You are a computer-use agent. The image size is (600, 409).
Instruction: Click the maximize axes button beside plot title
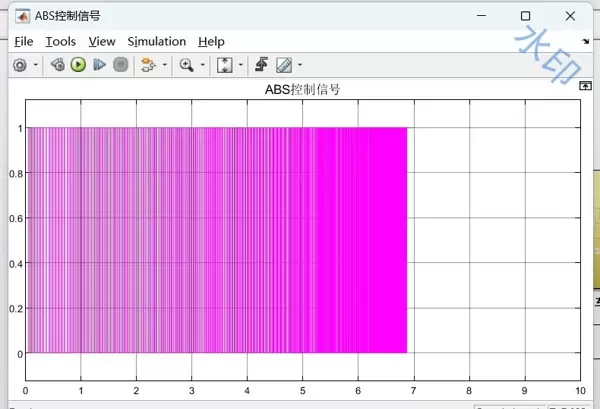pos(585,87)
